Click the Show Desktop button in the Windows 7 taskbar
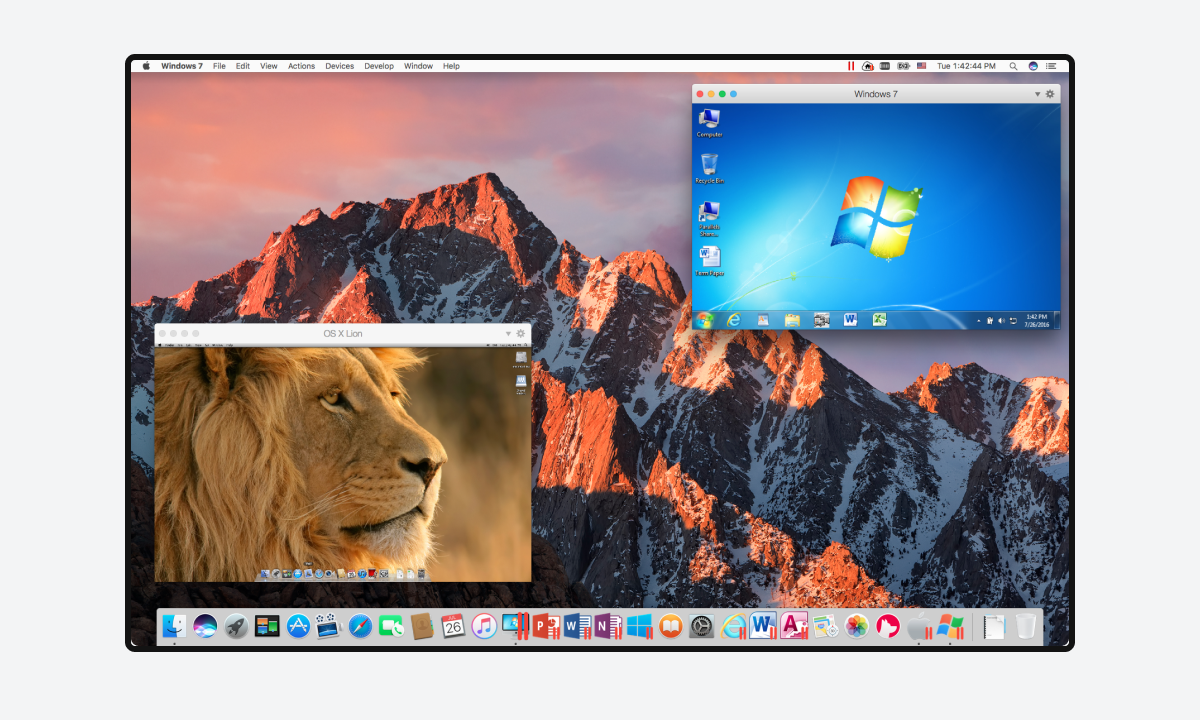Screen dimensions: 1200x720 pos(1056,320)
